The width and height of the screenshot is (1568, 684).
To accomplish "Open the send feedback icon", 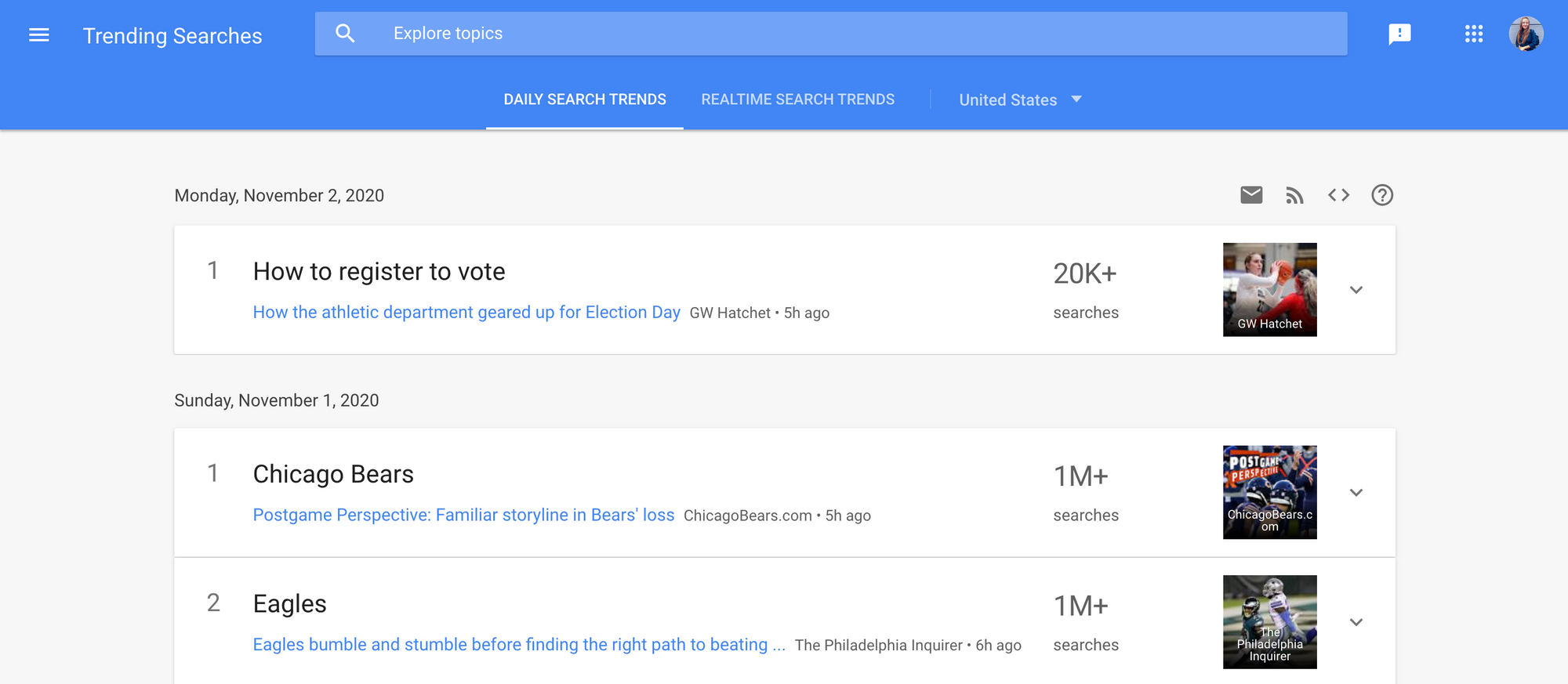I will pos(1399,34).
